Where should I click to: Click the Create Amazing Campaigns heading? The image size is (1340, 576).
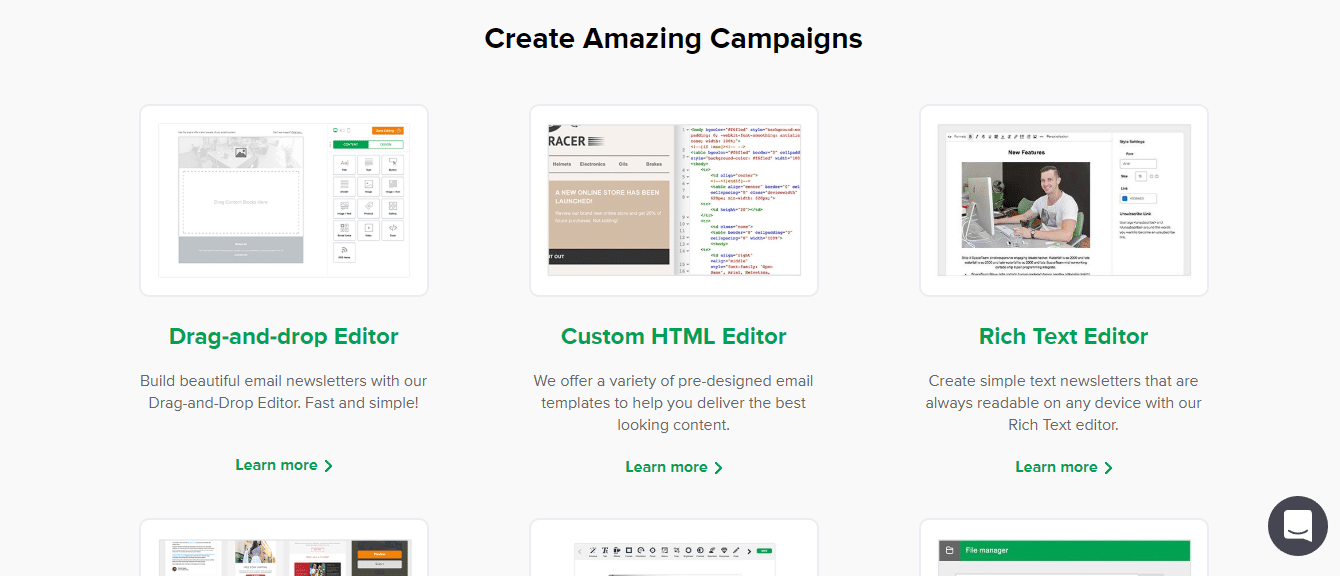tap(674, 39)
